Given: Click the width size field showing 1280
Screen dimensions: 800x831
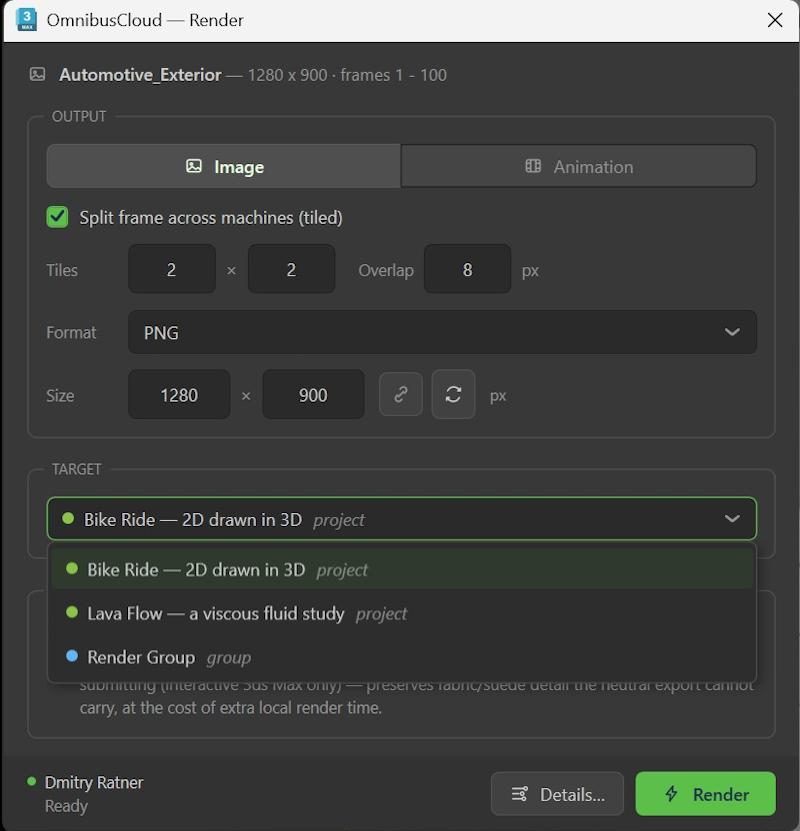Looking at the screenshot, I should 179,395.
